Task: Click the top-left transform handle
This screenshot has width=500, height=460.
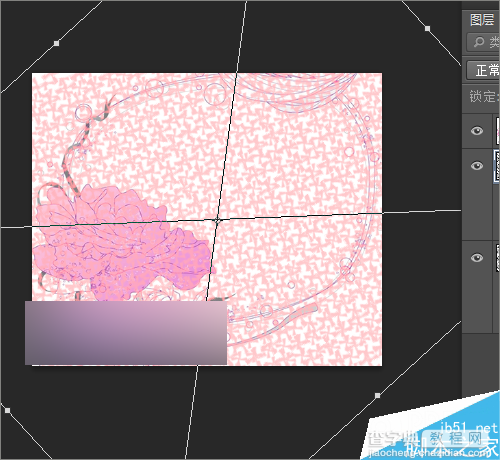Action: pos(57,43)
